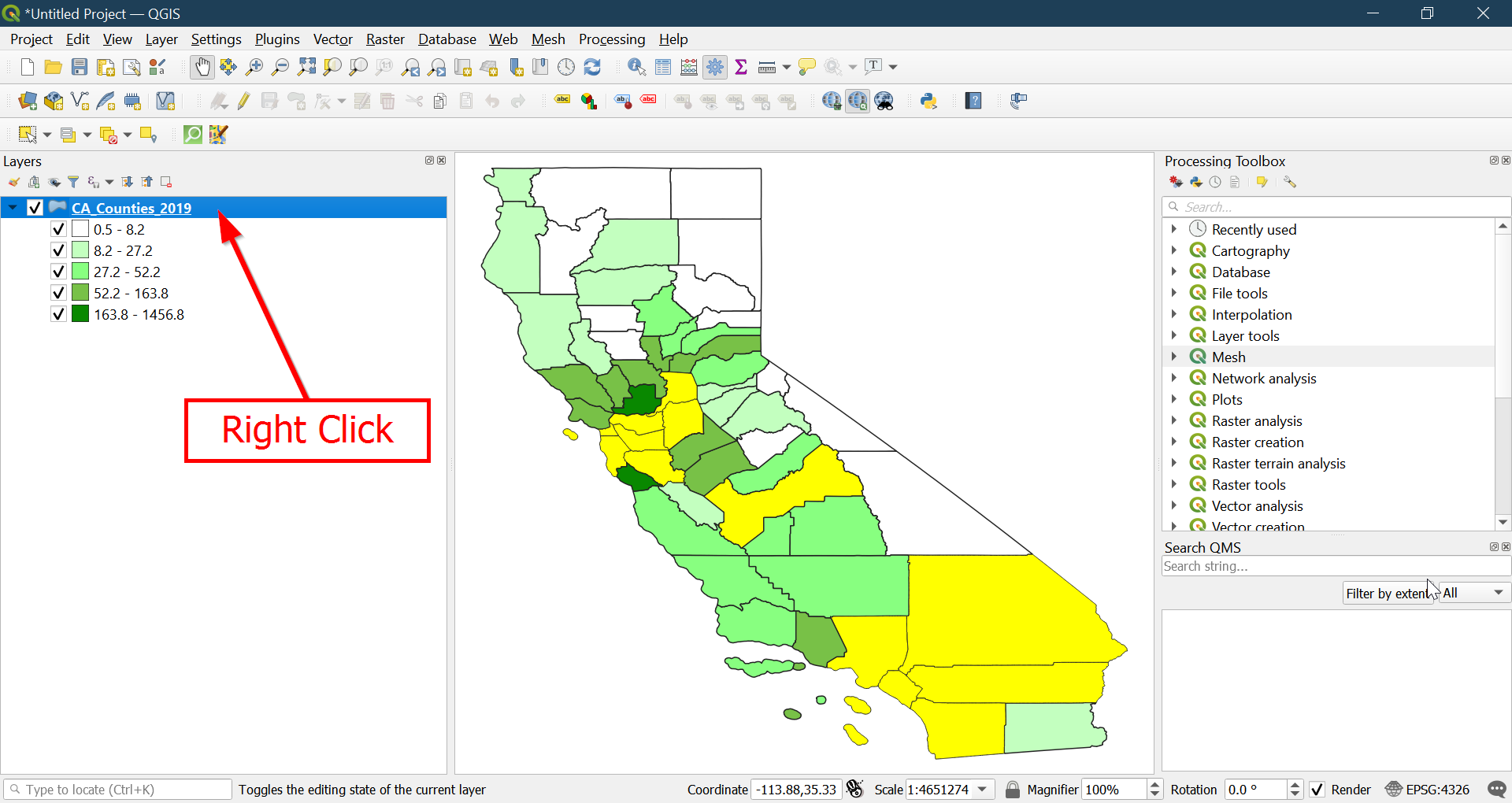Uncheck the 0.5 - 8.2 class checkbox
This screenshot has width=1512, height=803.
(58, 229)
